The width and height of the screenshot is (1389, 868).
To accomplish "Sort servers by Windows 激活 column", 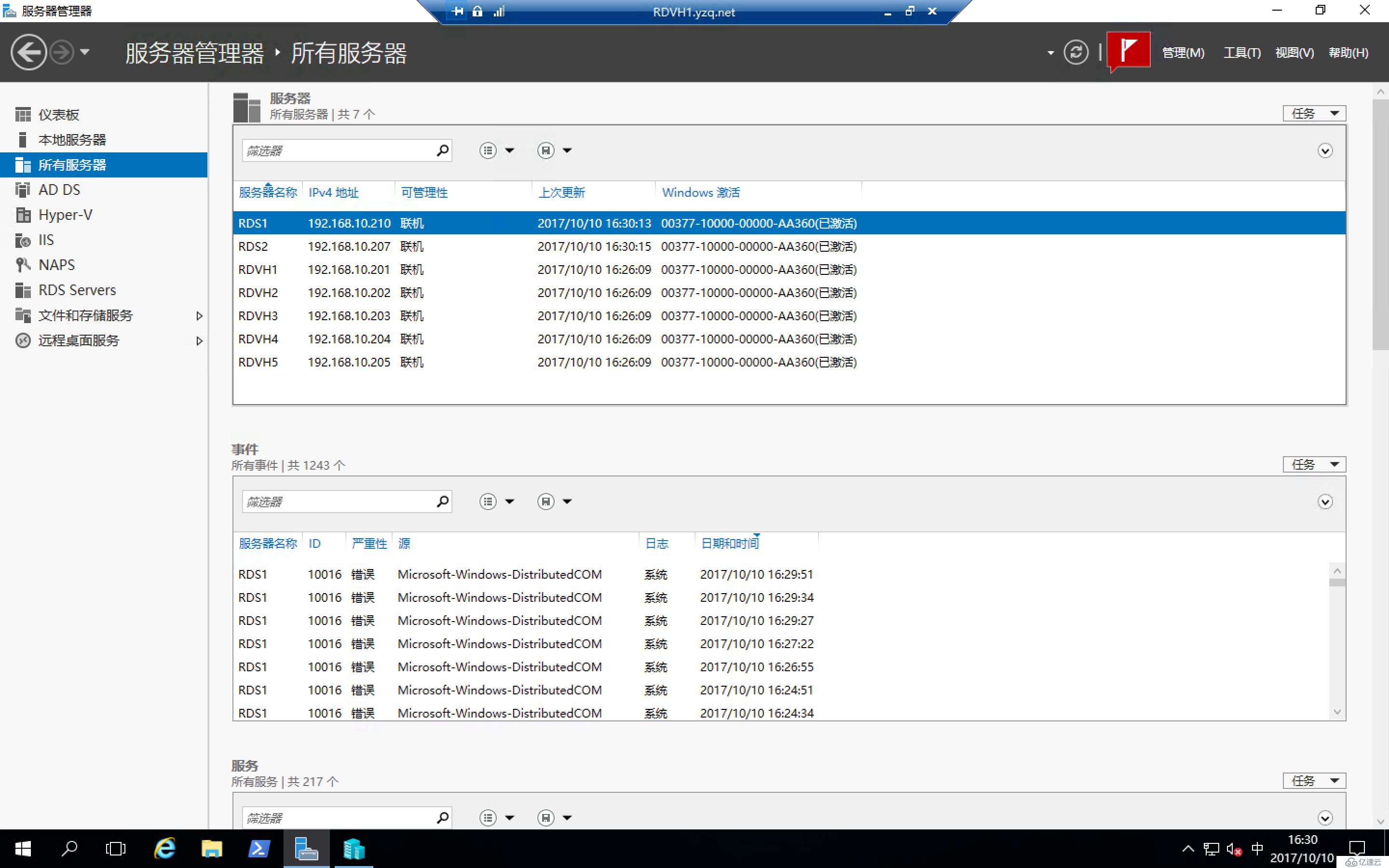I will (701, 193).
